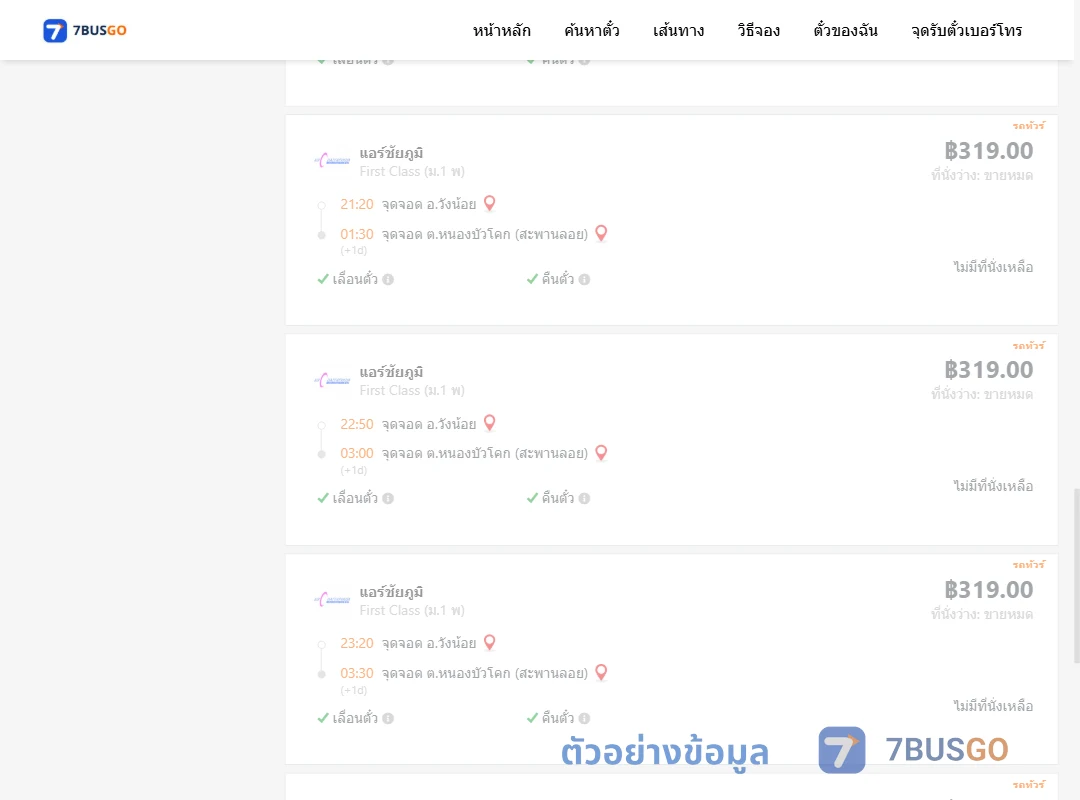Image resolution: width=1080 pixels, height=800 pixels.
Task: Click departure time 21:20
Action: (x=357, y=204)
